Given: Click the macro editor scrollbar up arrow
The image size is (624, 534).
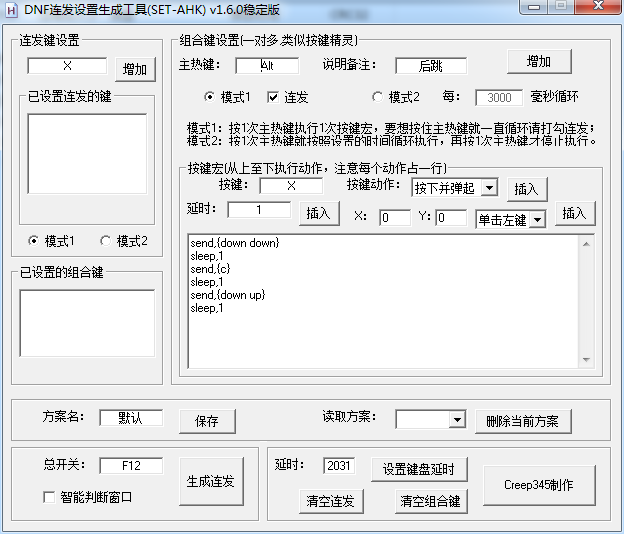Looking at the screenshot, I should click(x=586, y=244).
